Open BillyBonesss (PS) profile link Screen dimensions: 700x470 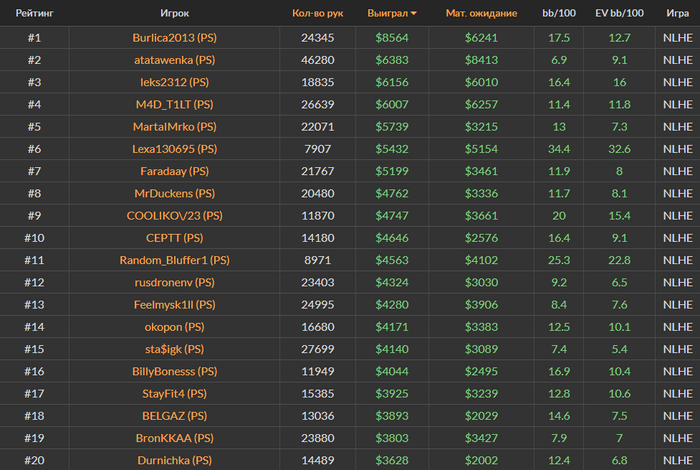pos(175,371)
